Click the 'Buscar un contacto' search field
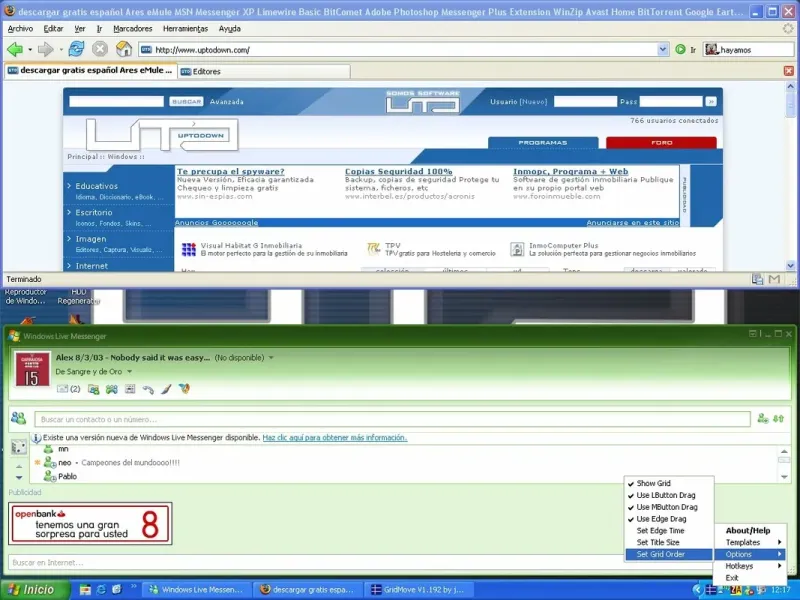The width and height of the screenshot is (800, 600). [392, 419]
